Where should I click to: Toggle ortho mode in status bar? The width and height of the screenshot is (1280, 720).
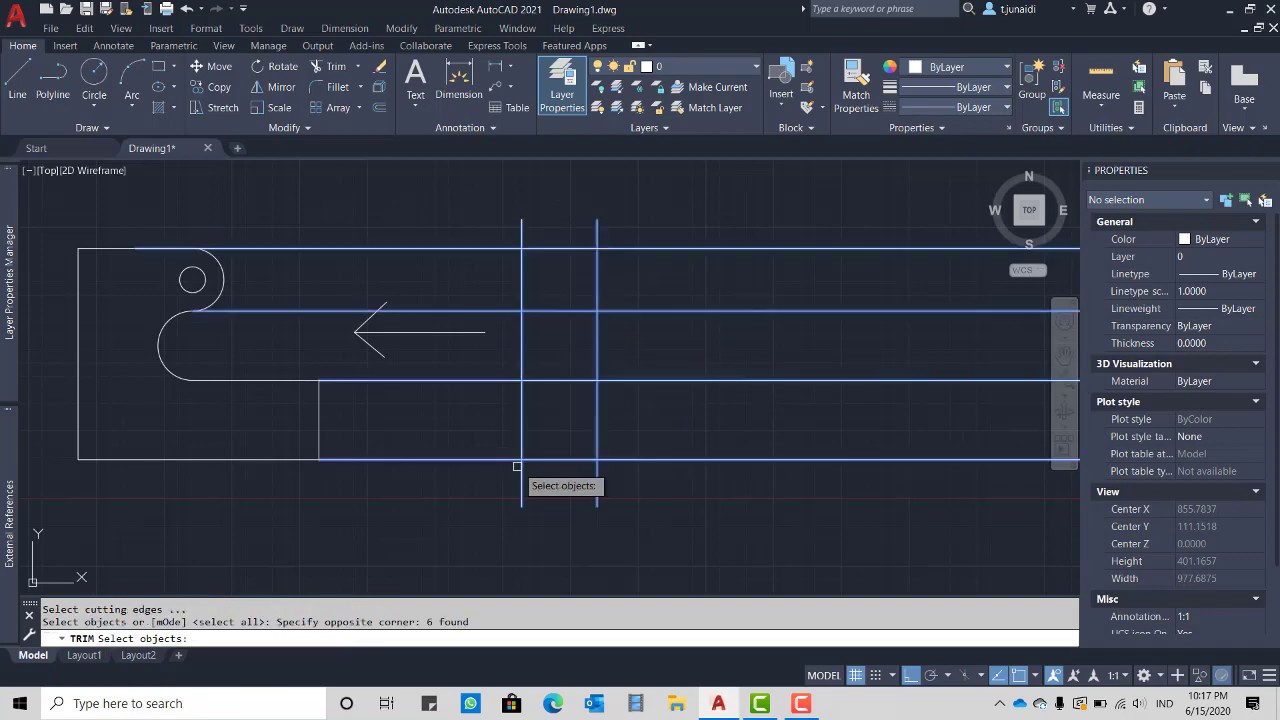coord(910,675)
